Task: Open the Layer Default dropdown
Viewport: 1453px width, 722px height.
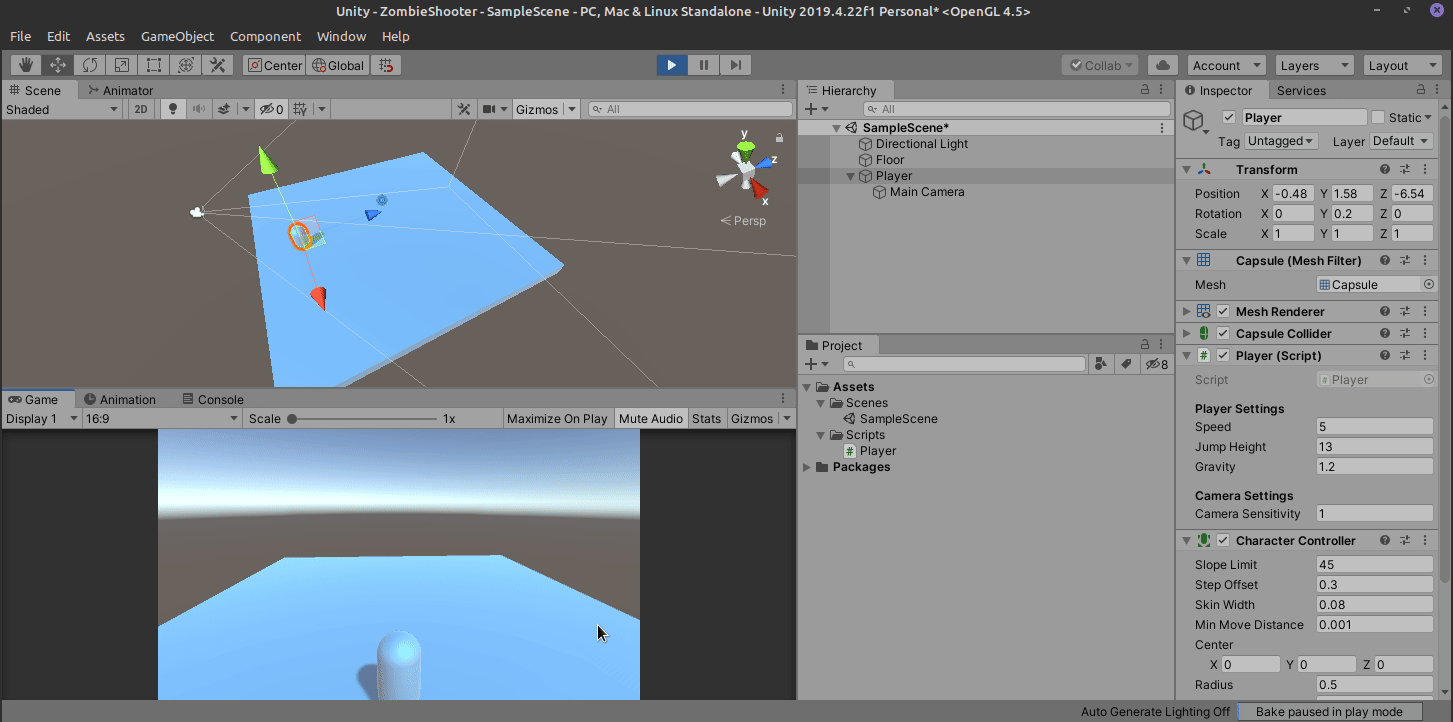Action: point(1400,141)
